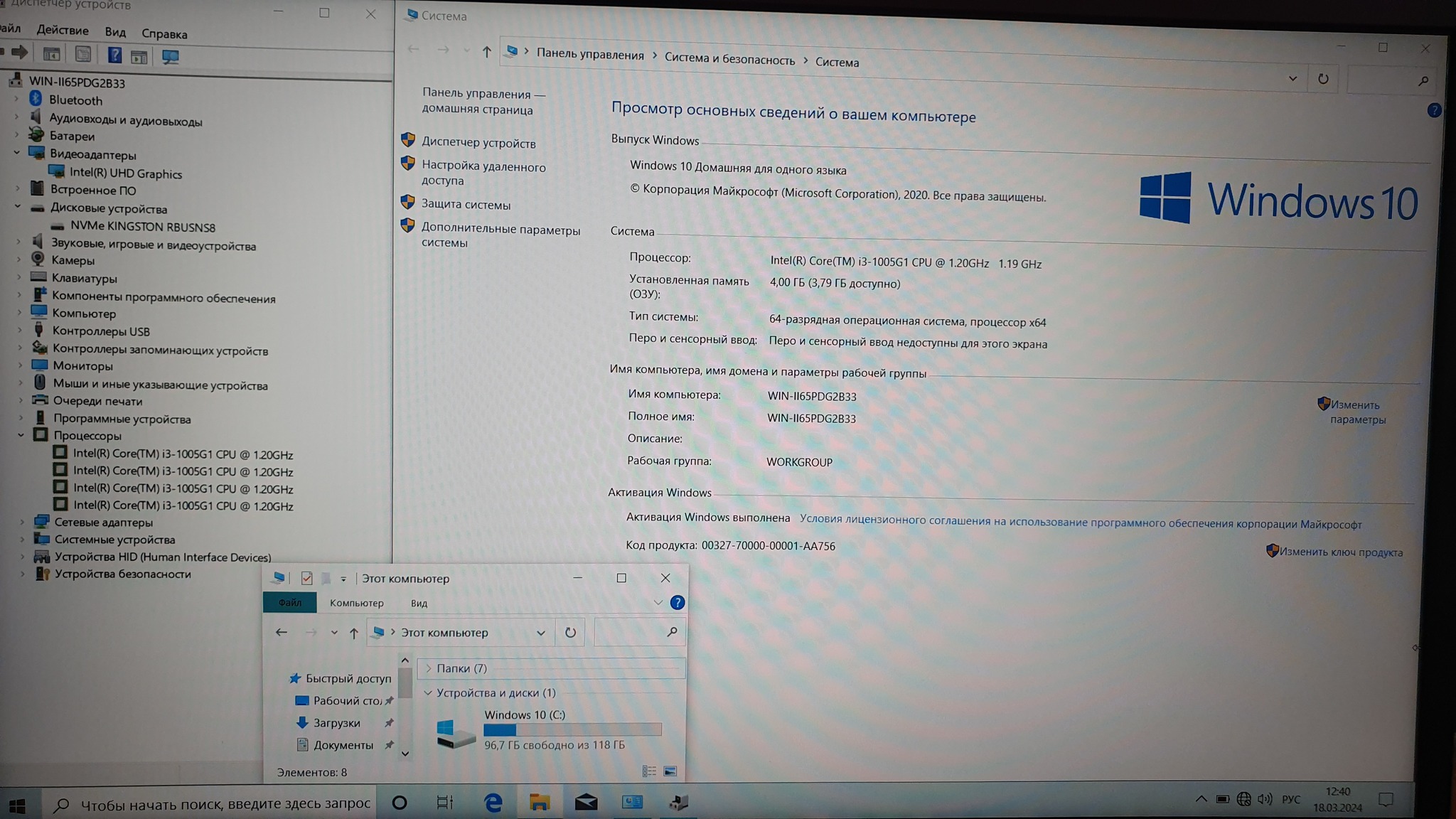
Task: Open Microsoft Edge from the taskbar
Action: pyautogui.click(x=493, y=803)
